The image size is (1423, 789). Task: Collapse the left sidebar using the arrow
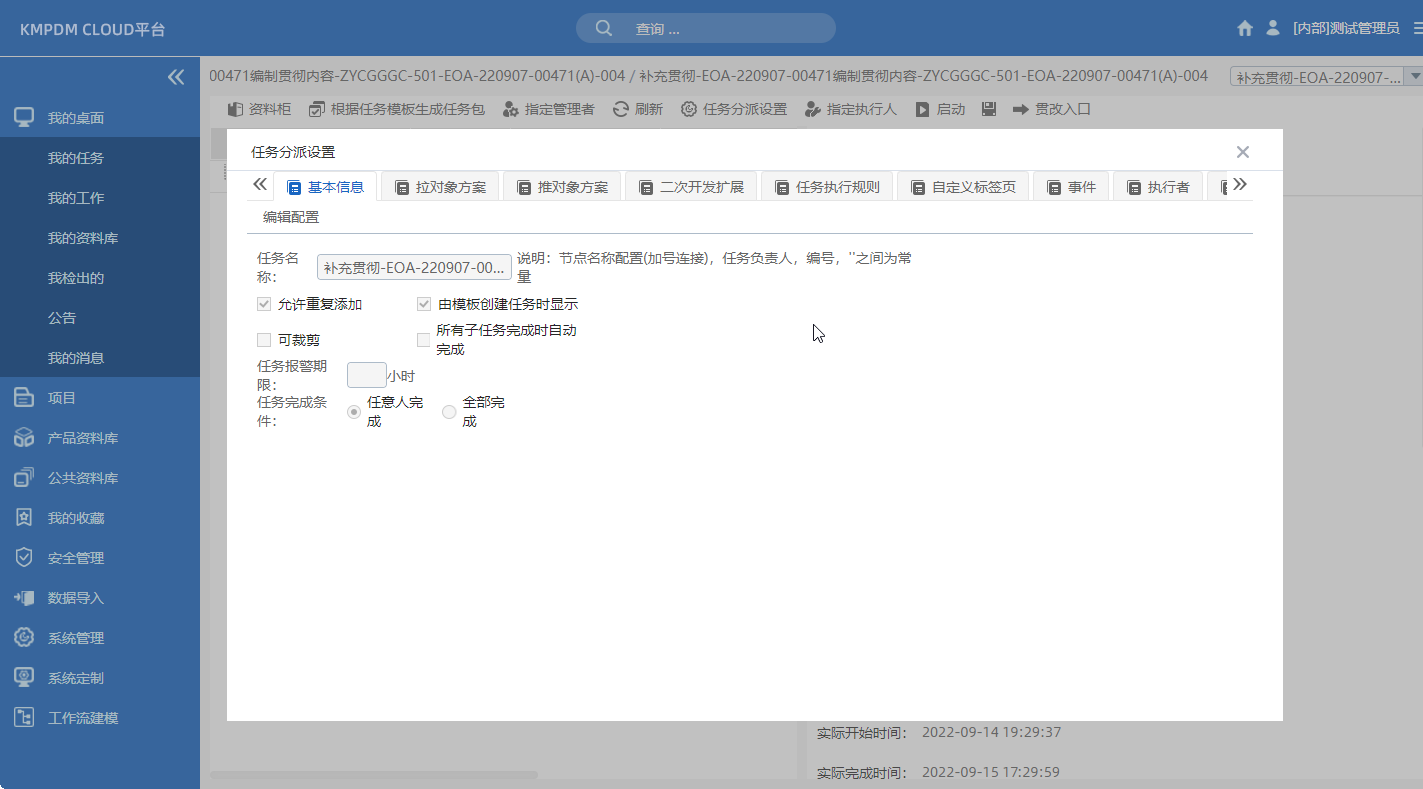(x=176, y=76)
